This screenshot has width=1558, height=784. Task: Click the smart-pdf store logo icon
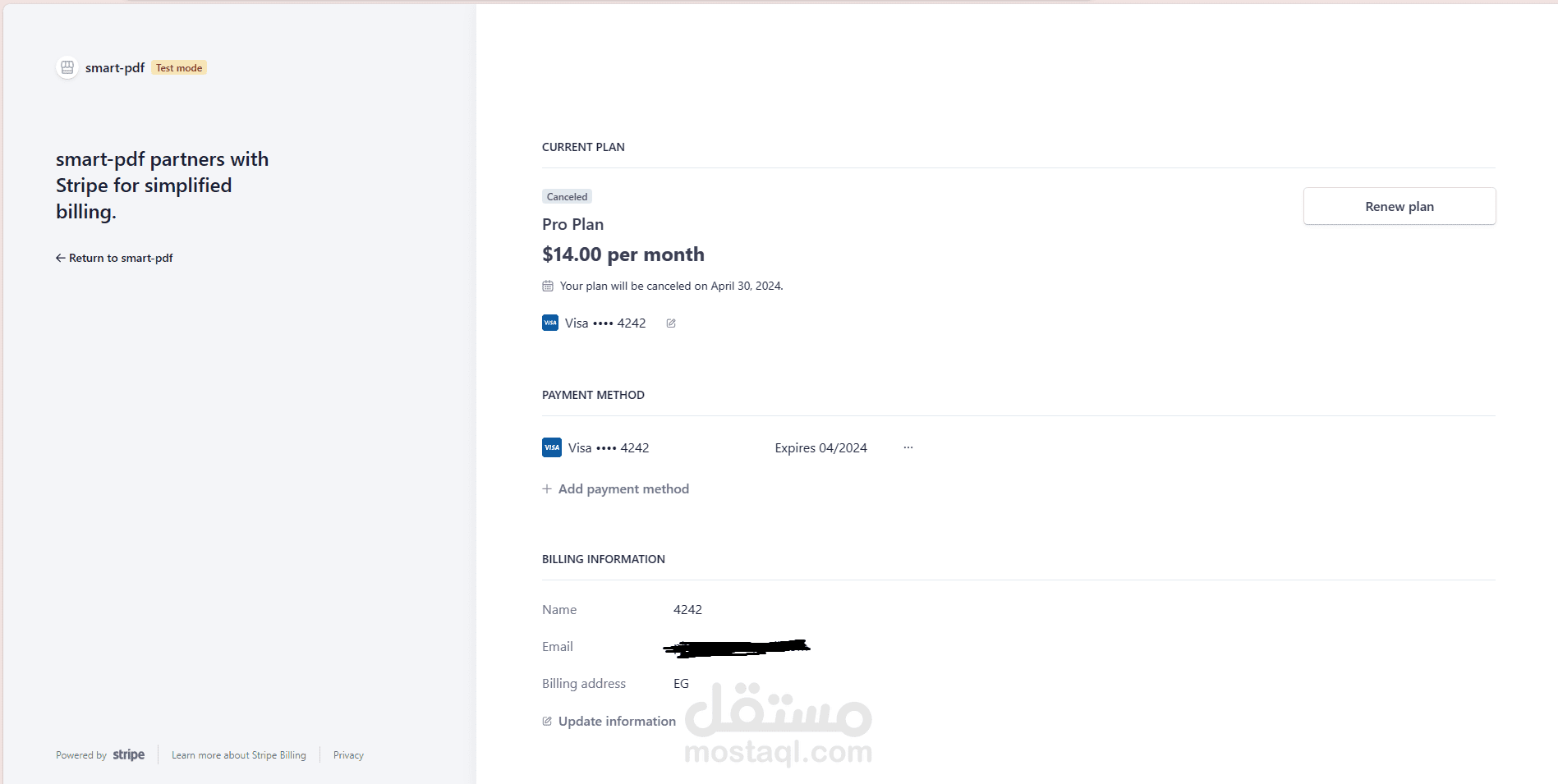(x=67, y=67)
